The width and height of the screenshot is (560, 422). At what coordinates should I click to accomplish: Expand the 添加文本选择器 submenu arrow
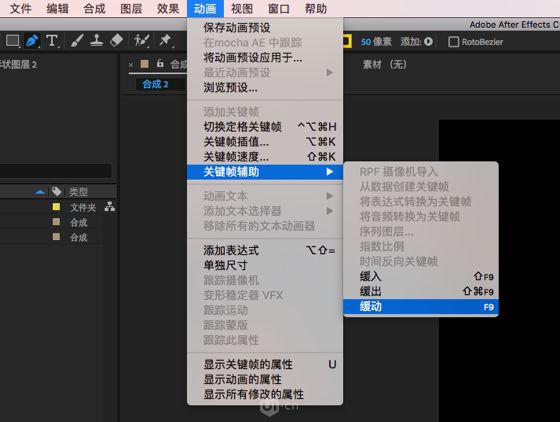(x=330, y=211)
